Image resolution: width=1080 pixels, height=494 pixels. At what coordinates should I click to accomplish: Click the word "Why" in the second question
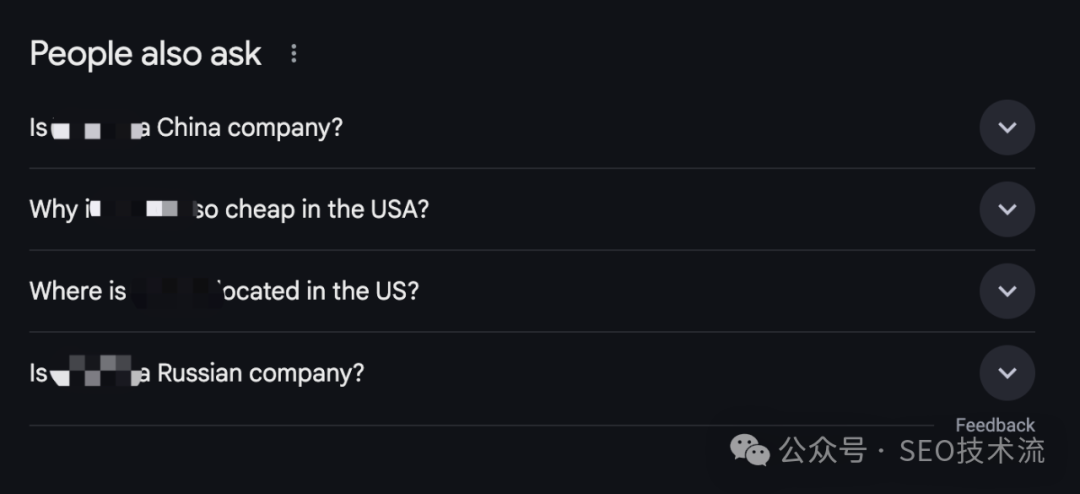[53, 210]
